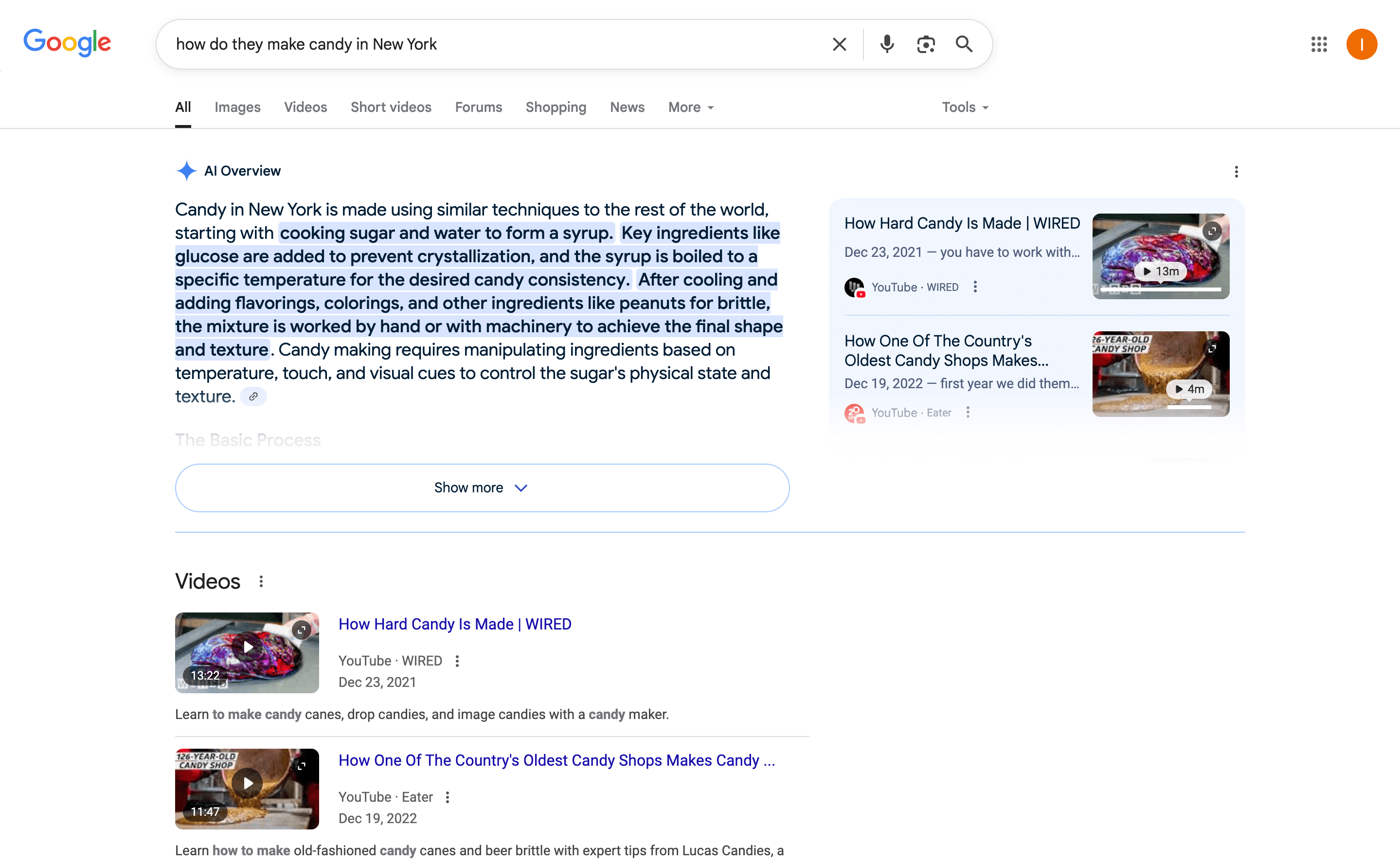Image resolution: width=1400 pixels, height=864 pixels.
Task: Play the 11:47 Eater video thumbnail
Action: tap(247, 789)
